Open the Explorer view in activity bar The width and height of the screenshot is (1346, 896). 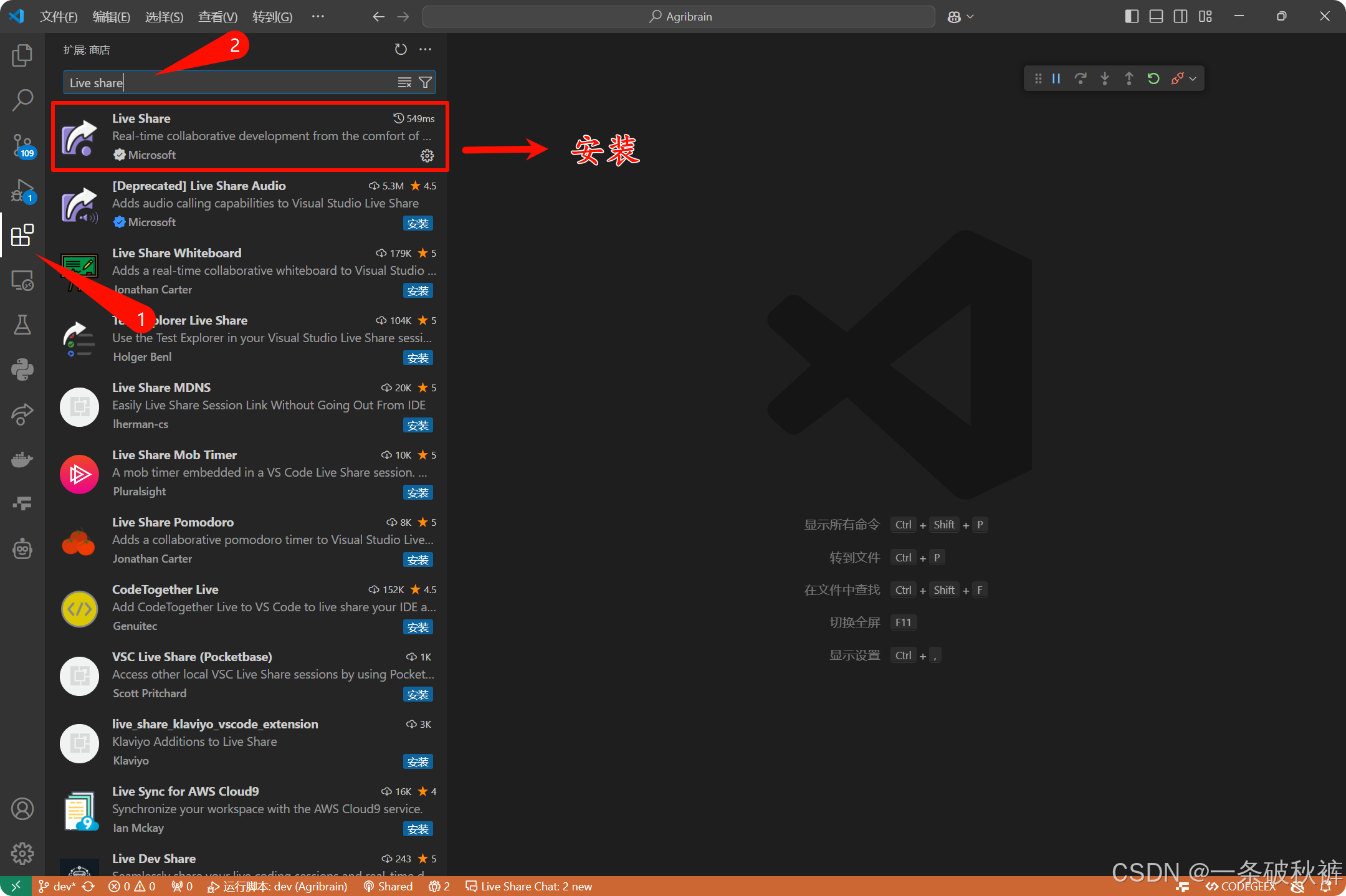pyautogui.click(x=22, y=55)
